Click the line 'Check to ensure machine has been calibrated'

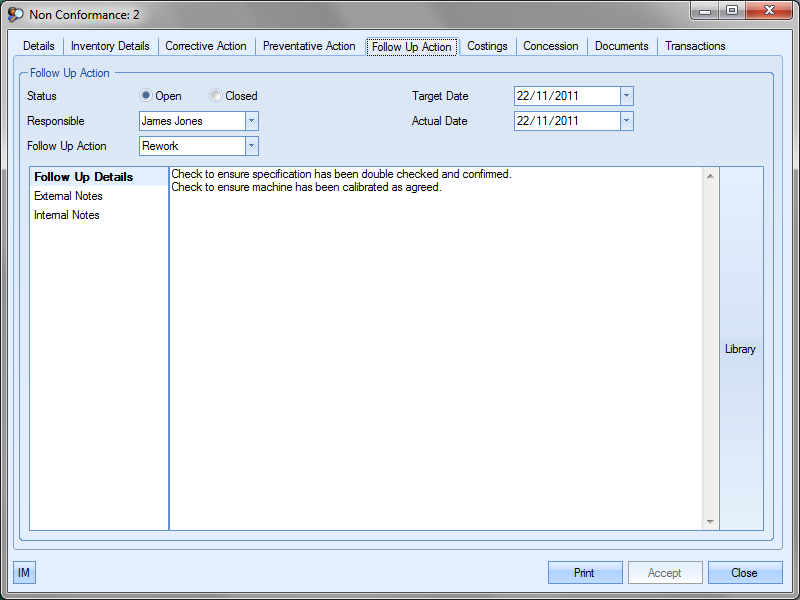point(306,187)
